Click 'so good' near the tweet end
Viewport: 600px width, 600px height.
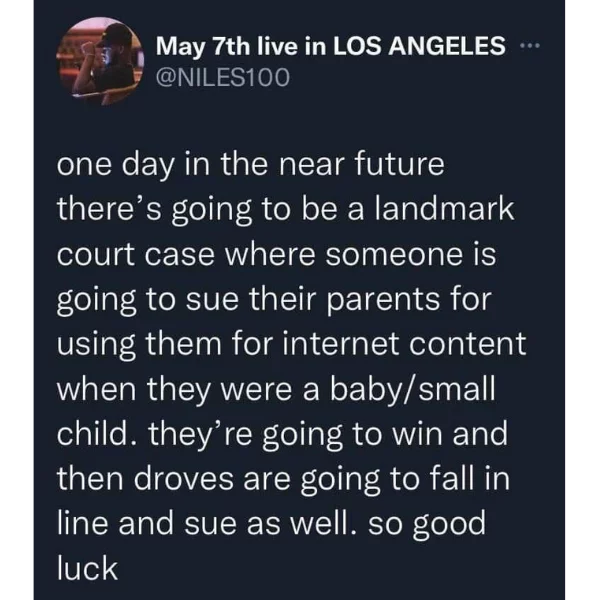(427, 525)
